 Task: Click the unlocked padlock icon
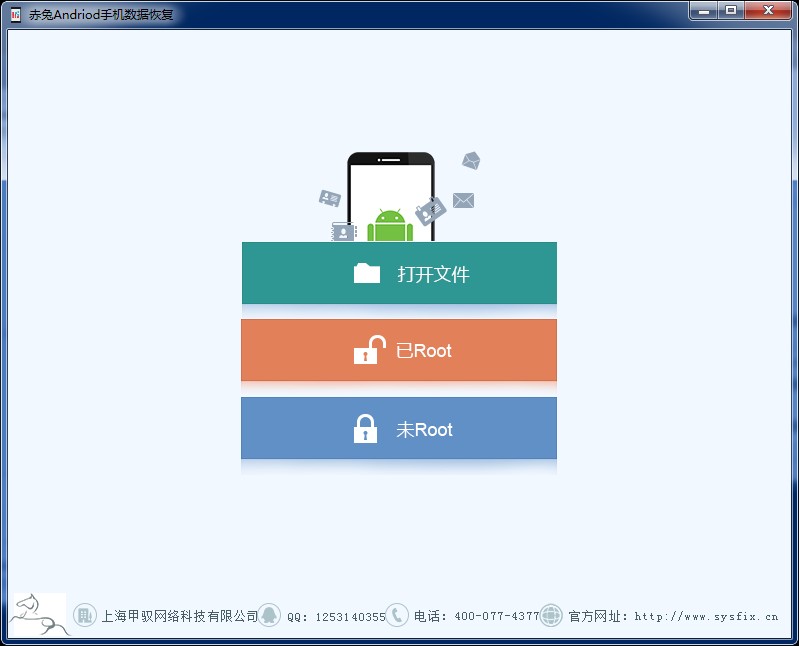pyautogui.click(x=369, y=350)
